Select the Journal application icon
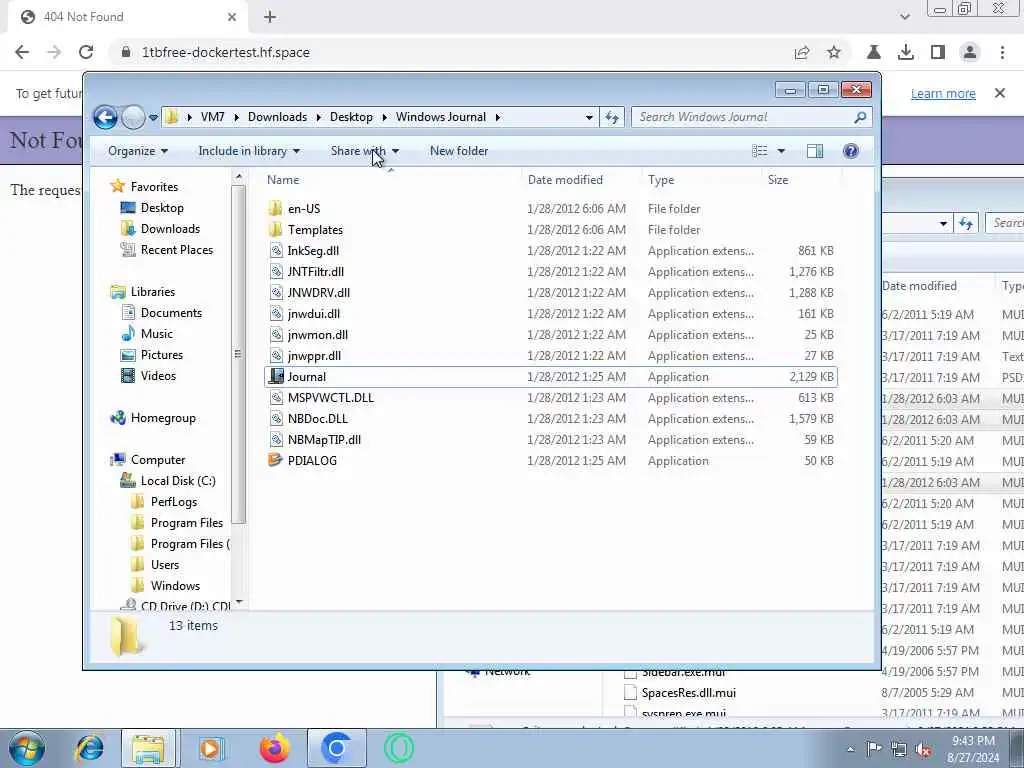The height and width of the screenshot is (768, 1024). (276, 377)
